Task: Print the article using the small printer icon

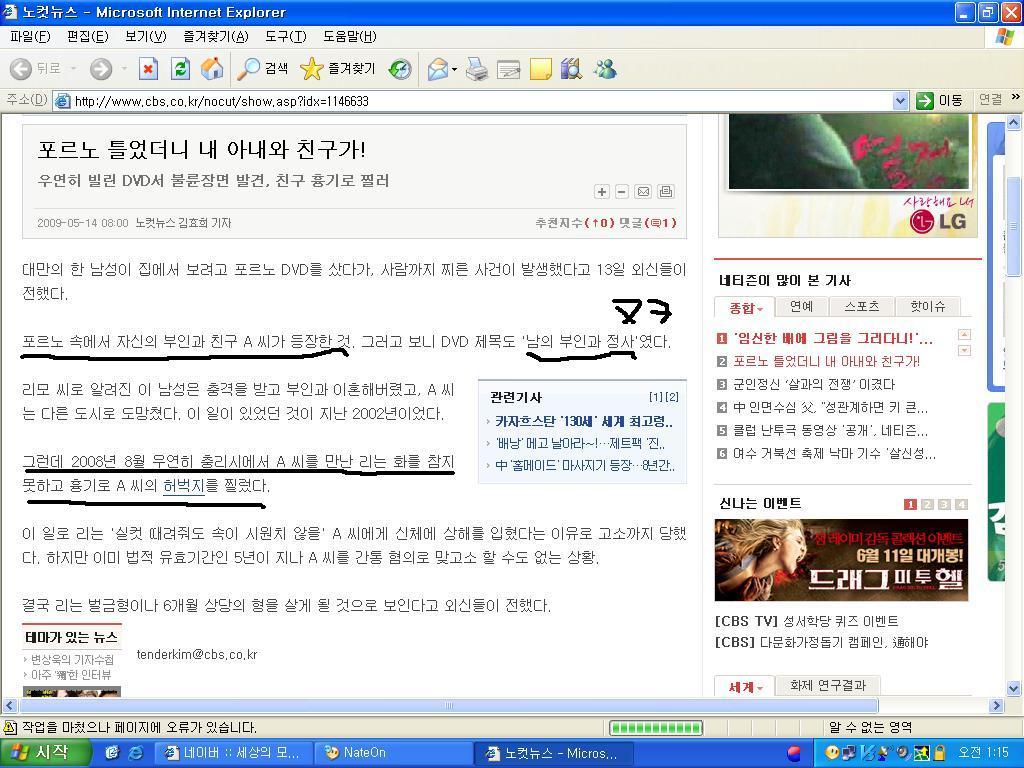Action: pyautogui.click(x=665, y=191)
